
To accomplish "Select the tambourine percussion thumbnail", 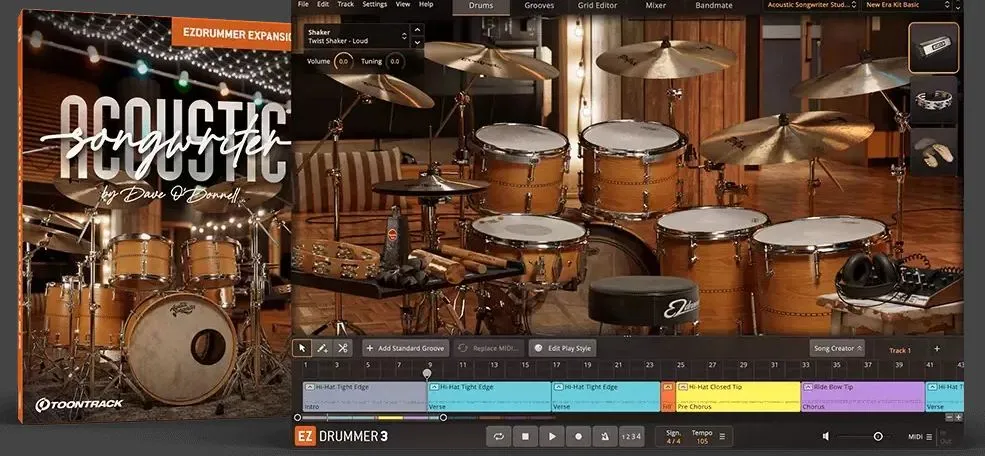I will click(933, 100).
